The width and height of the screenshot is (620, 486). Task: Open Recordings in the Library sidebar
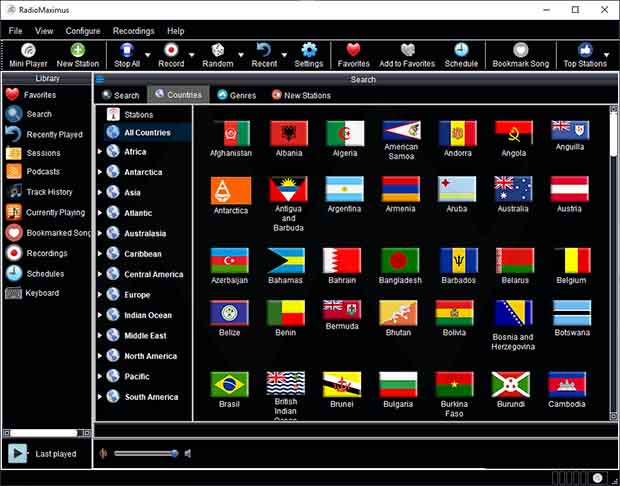36,253
